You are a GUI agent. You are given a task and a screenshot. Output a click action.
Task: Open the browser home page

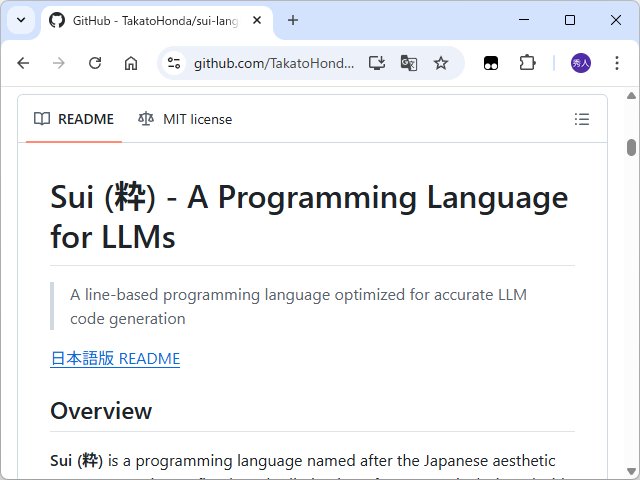point(131,63)
